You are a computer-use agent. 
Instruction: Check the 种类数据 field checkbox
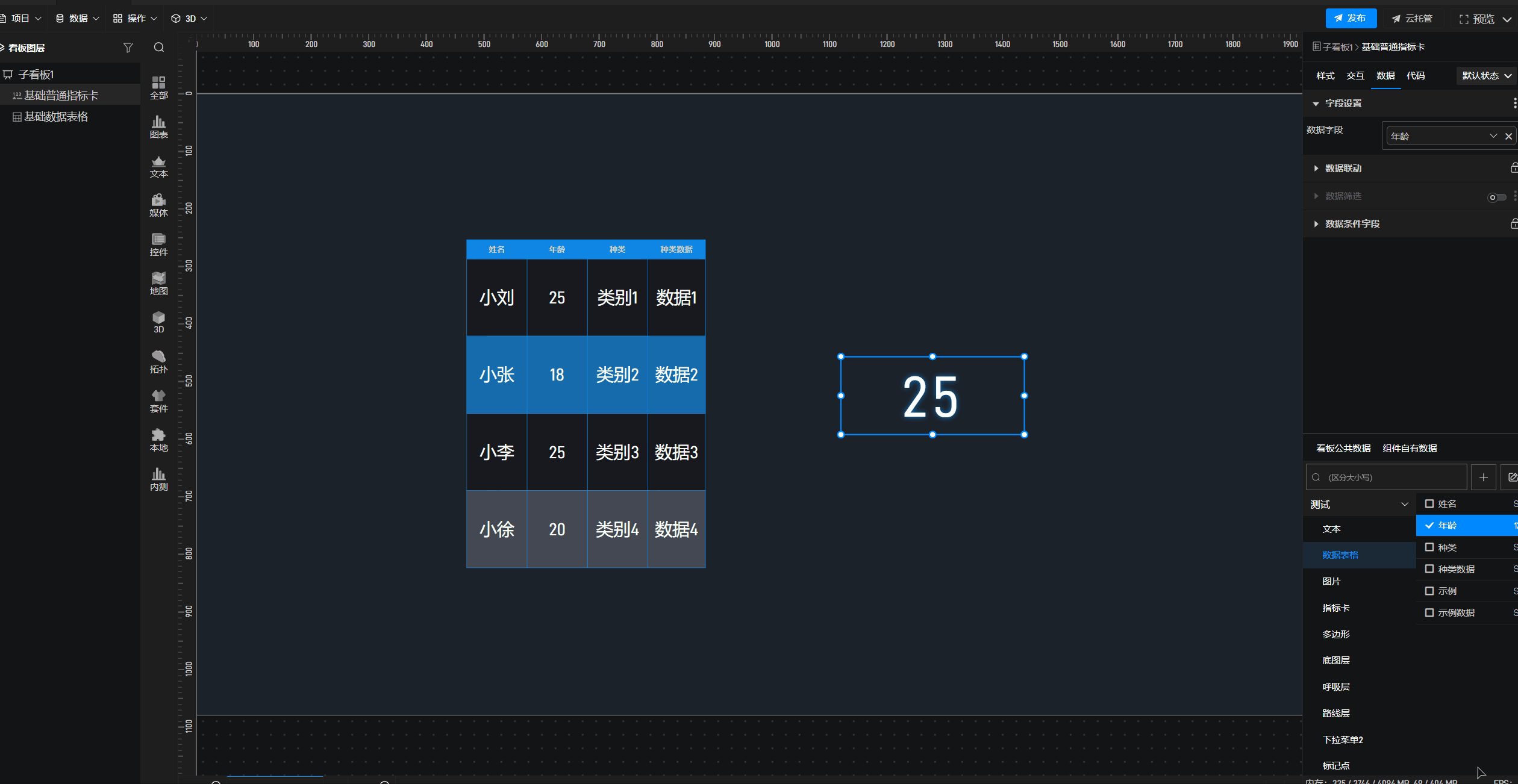coord(1429,569)
